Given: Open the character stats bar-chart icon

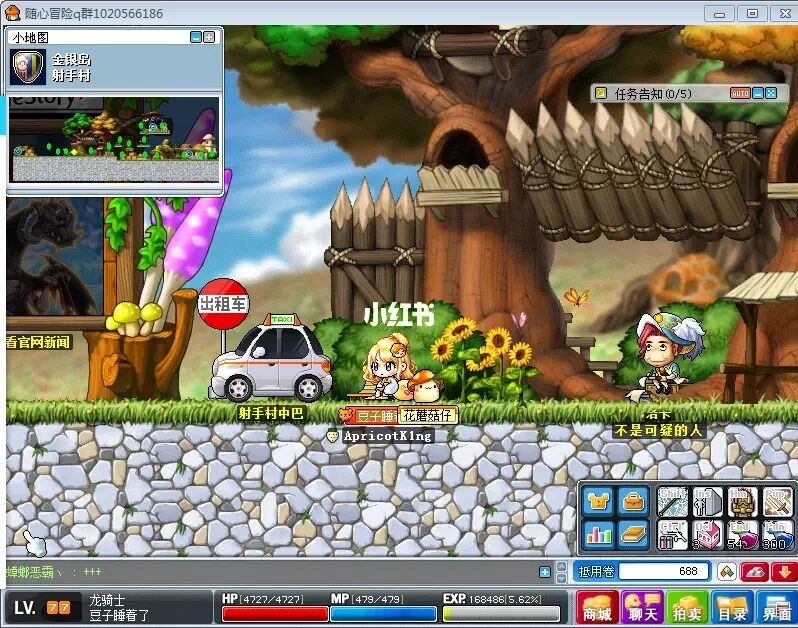Looking at the screenshot, I should 598,535.
